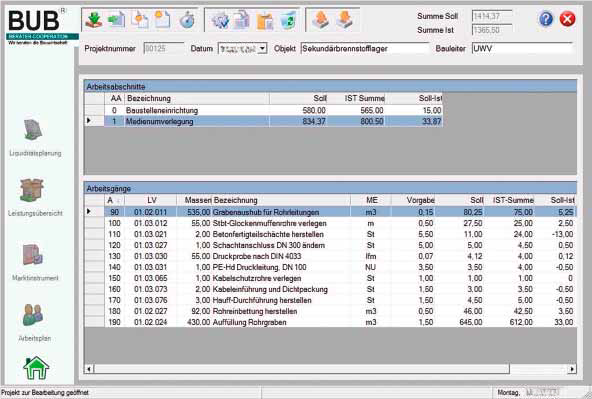This screenshot has width=592, height=399.
Task: Click the green arrow into document icon
Action: click(116, 19)
